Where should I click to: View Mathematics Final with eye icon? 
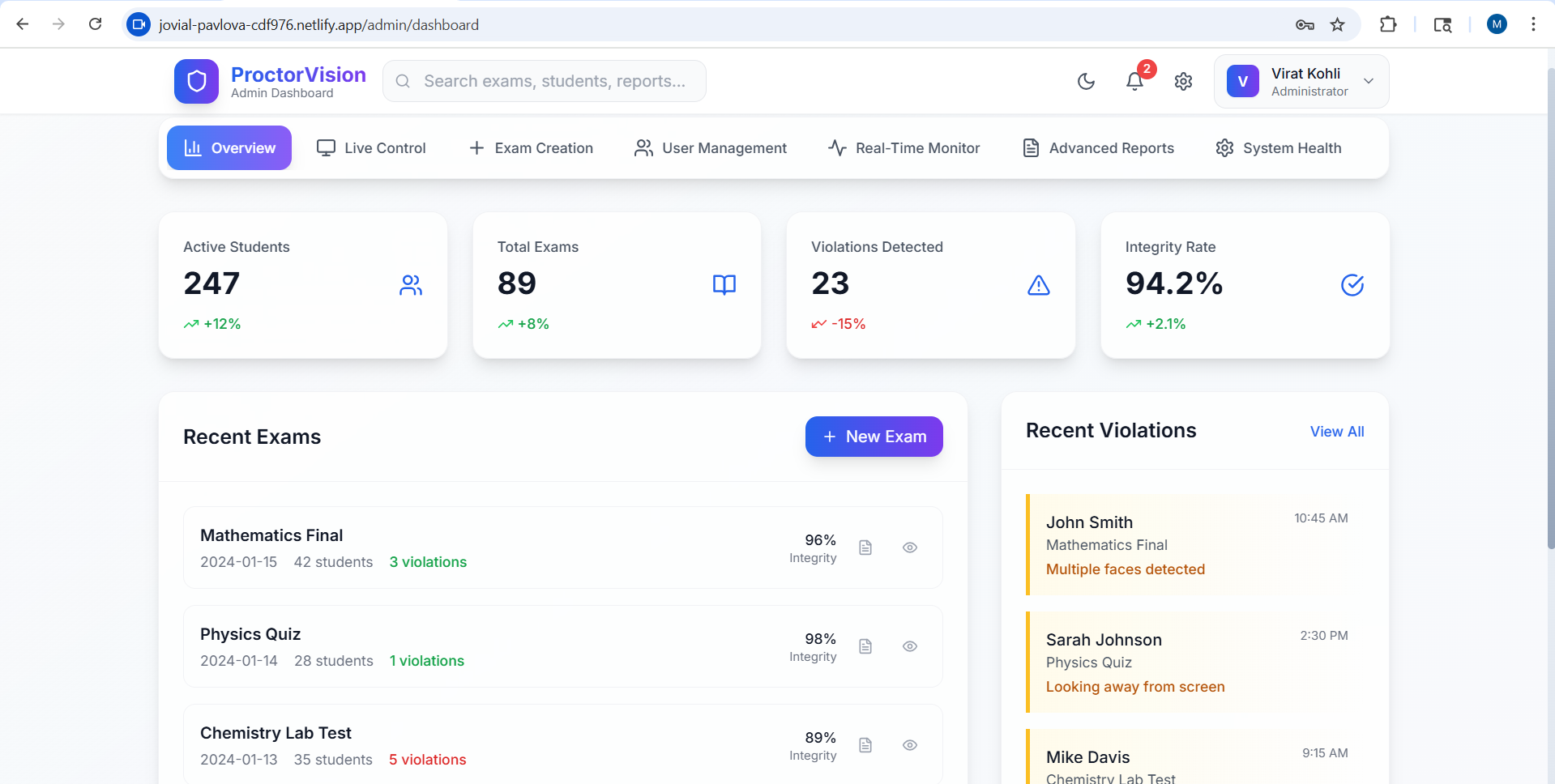[910, 548]
